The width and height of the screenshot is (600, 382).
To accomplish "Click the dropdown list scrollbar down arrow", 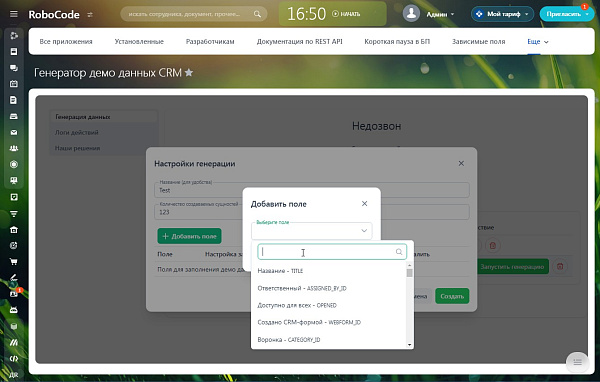I will [x=409, y=345].
